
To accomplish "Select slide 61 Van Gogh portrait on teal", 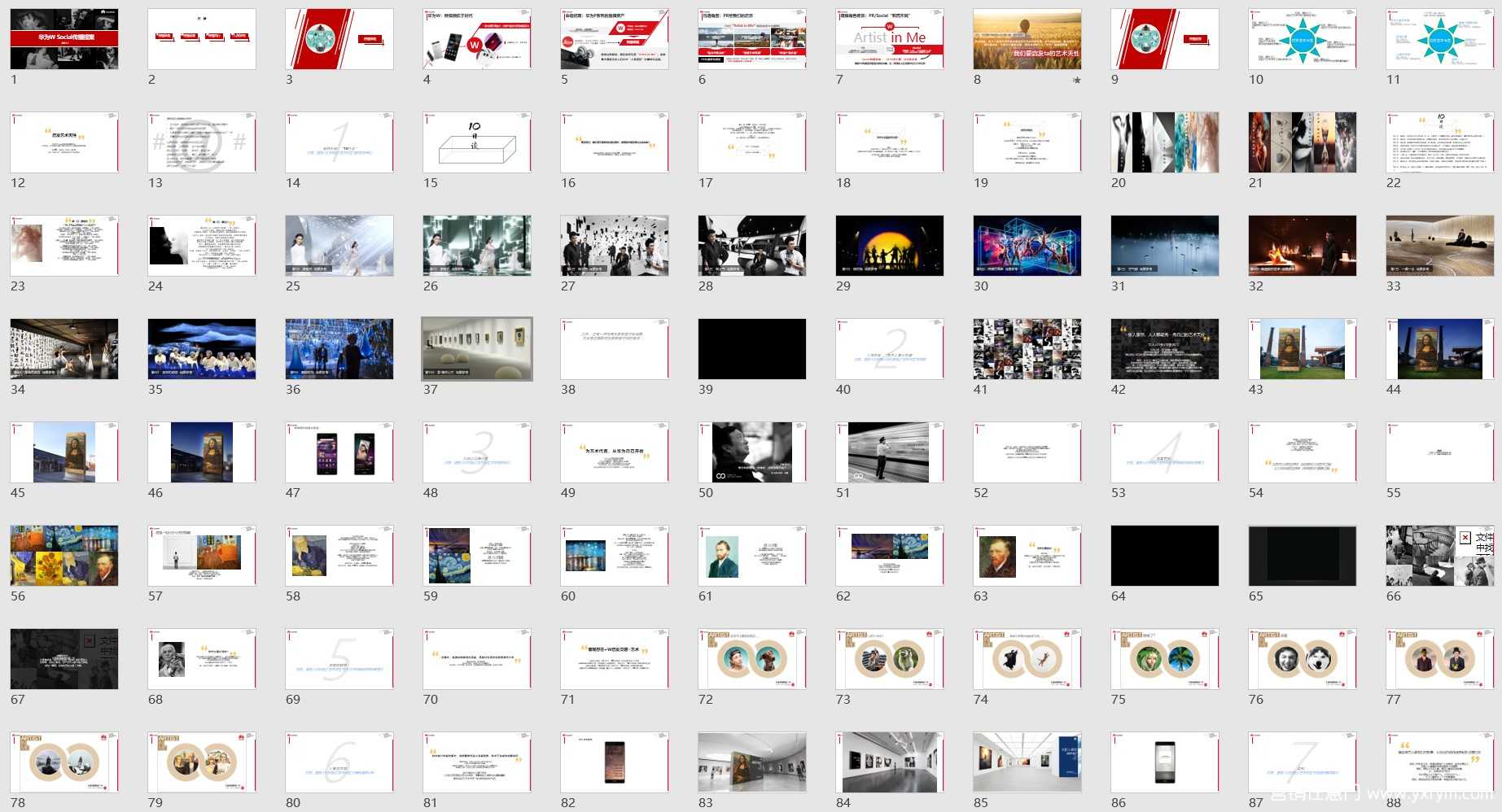I will tap(752, 556).
